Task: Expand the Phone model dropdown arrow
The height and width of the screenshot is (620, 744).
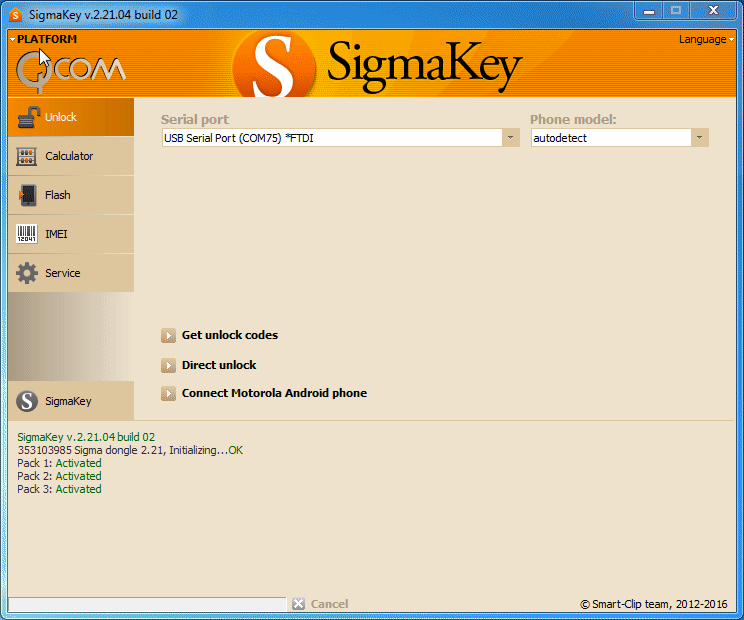Action: click(699, 138)
